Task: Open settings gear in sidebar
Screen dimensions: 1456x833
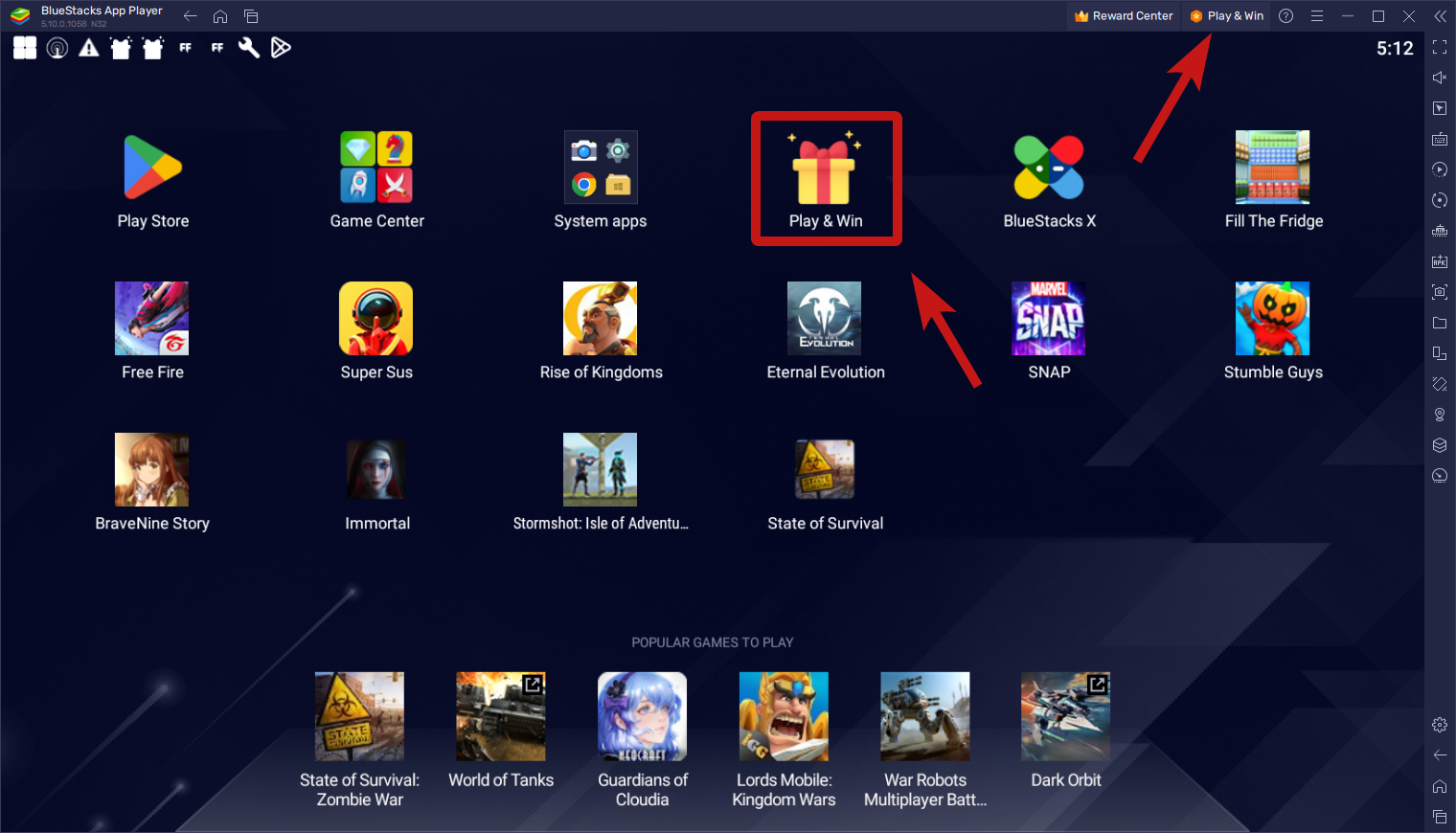Action: click(1440, 725)
